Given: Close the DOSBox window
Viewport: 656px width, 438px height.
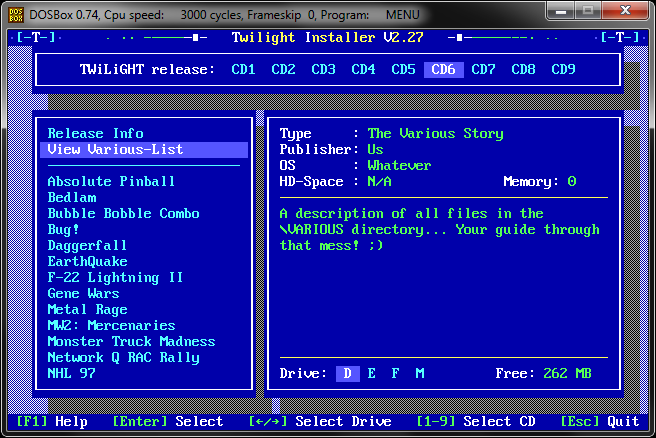Looking at the screenshot, I should click(625, 11).
